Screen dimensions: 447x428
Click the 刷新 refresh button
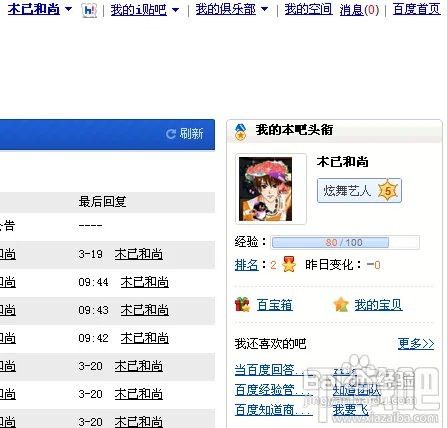[x=185, y=134]
